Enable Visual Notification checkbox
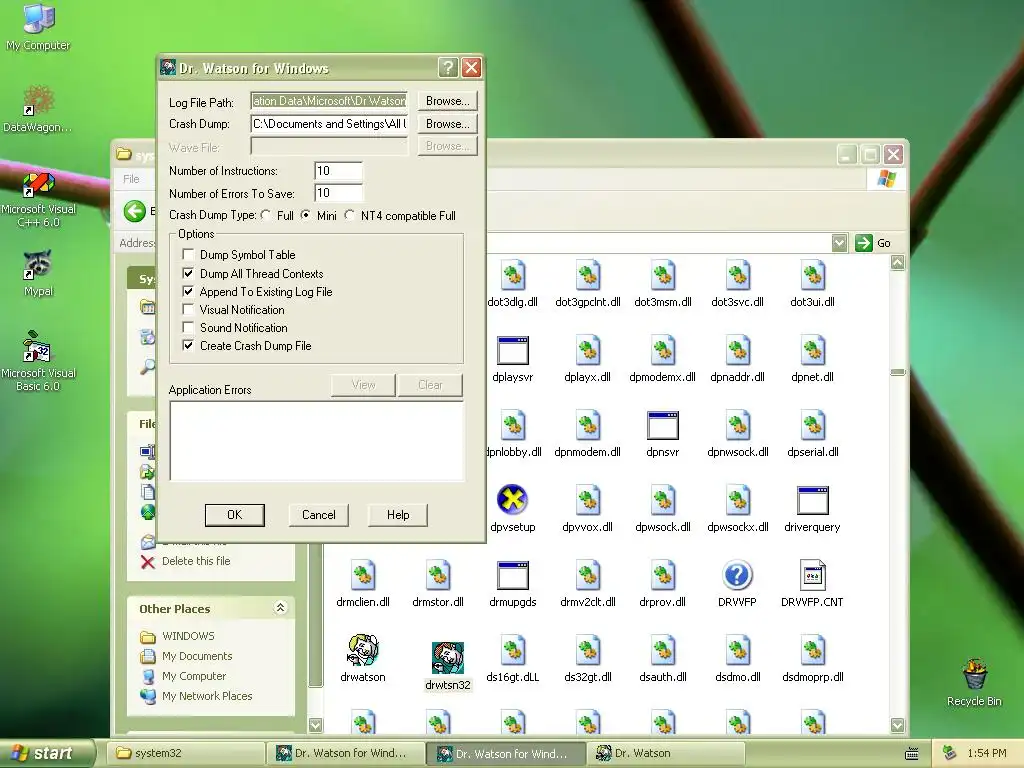This screenshot has height=768, width=1024. click(188, 310)
